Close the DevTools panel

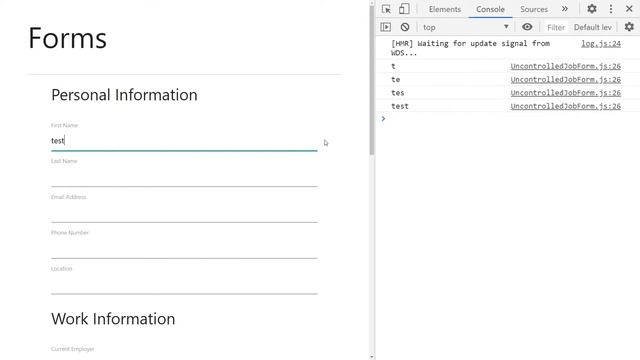629,9
